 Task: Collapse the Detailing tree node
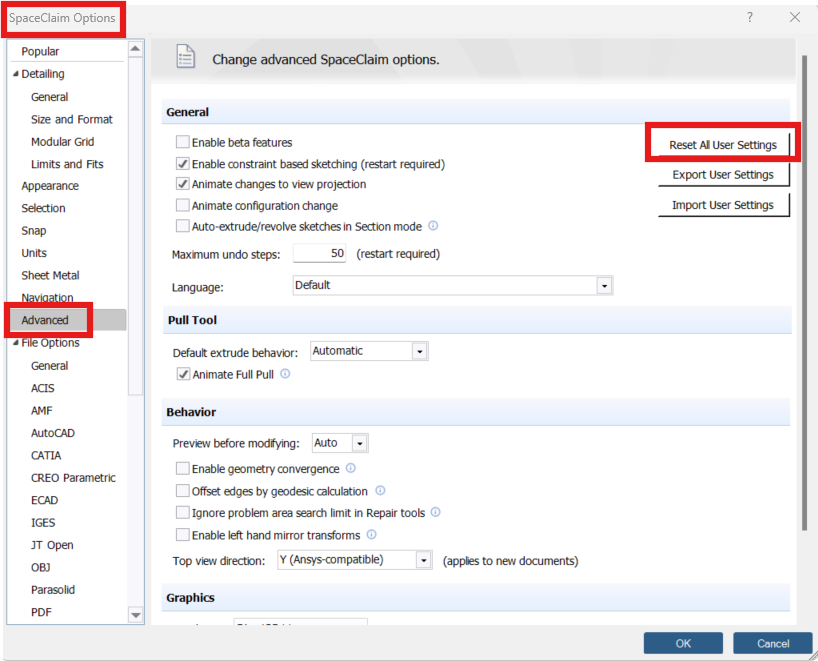(15, 74)
